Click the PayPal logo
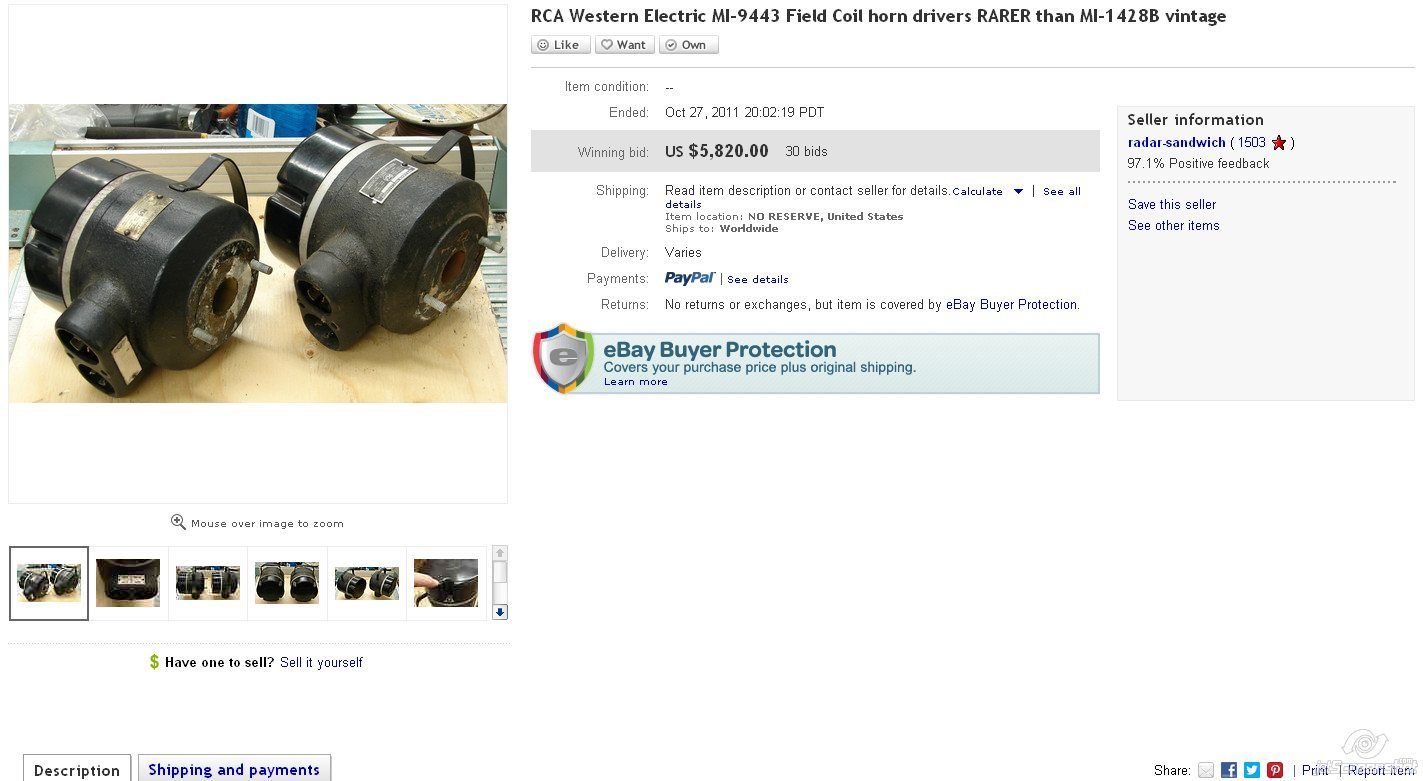 point(690,278)
